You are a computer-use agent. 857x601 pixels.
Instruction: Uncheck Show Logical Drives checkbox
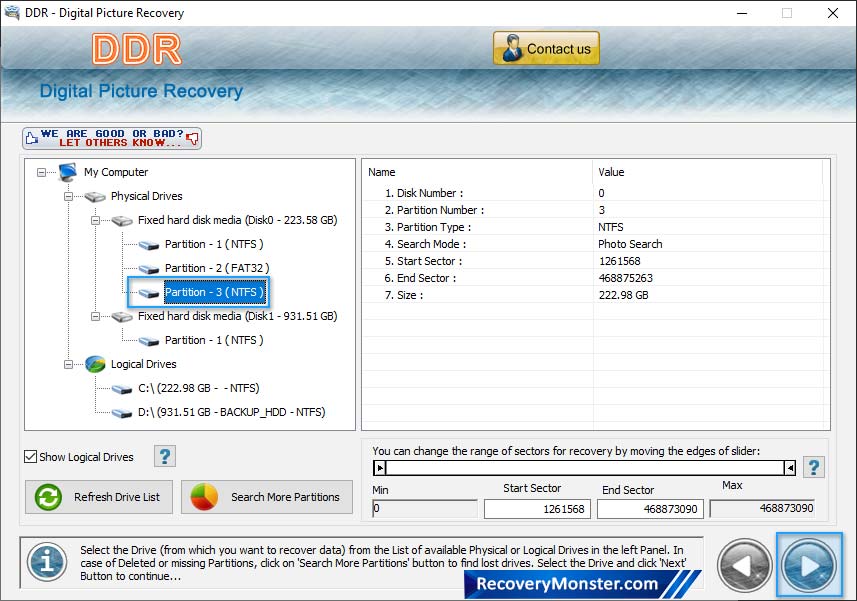pos(31,456)
